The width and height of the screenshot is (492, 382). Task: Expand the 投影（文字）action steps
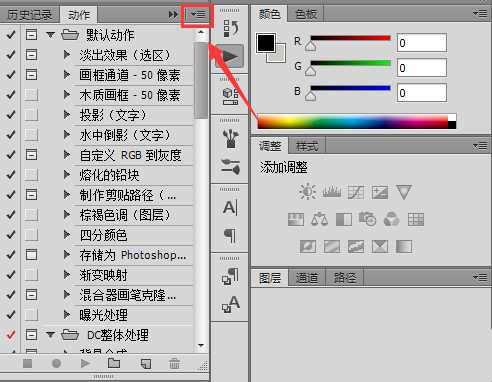pyautogui.click(x=67, y=115)
